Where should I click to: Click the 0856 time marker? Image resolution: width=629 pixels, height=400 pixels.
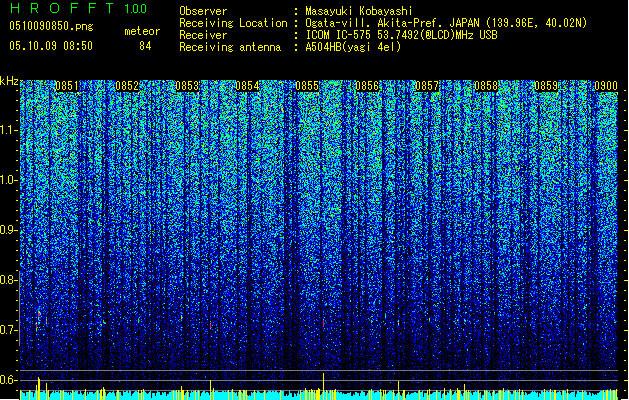pyautogui.click(x=367, y=86)
